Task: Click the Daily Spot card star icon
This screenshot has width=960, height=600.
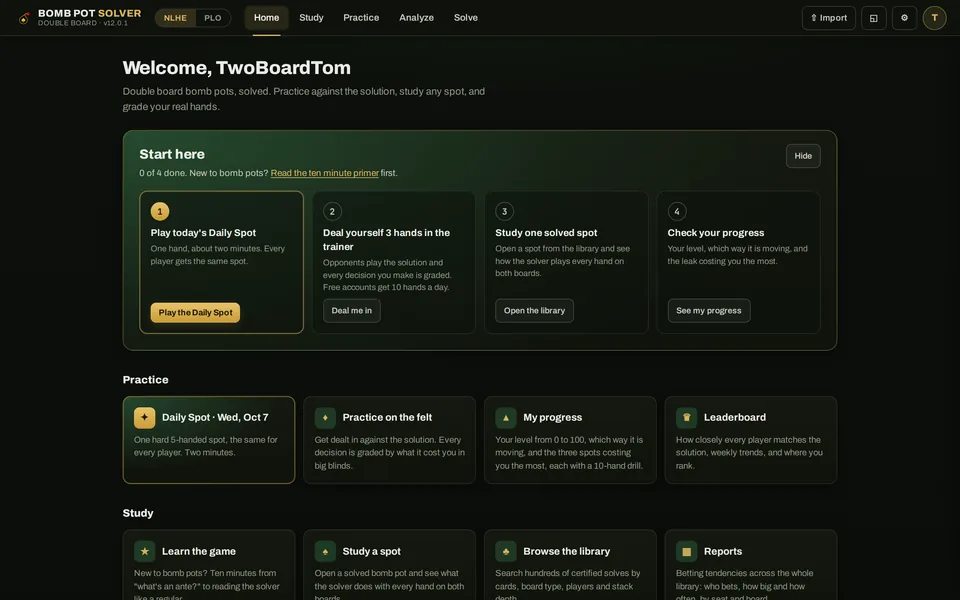Action: [144, 418]
